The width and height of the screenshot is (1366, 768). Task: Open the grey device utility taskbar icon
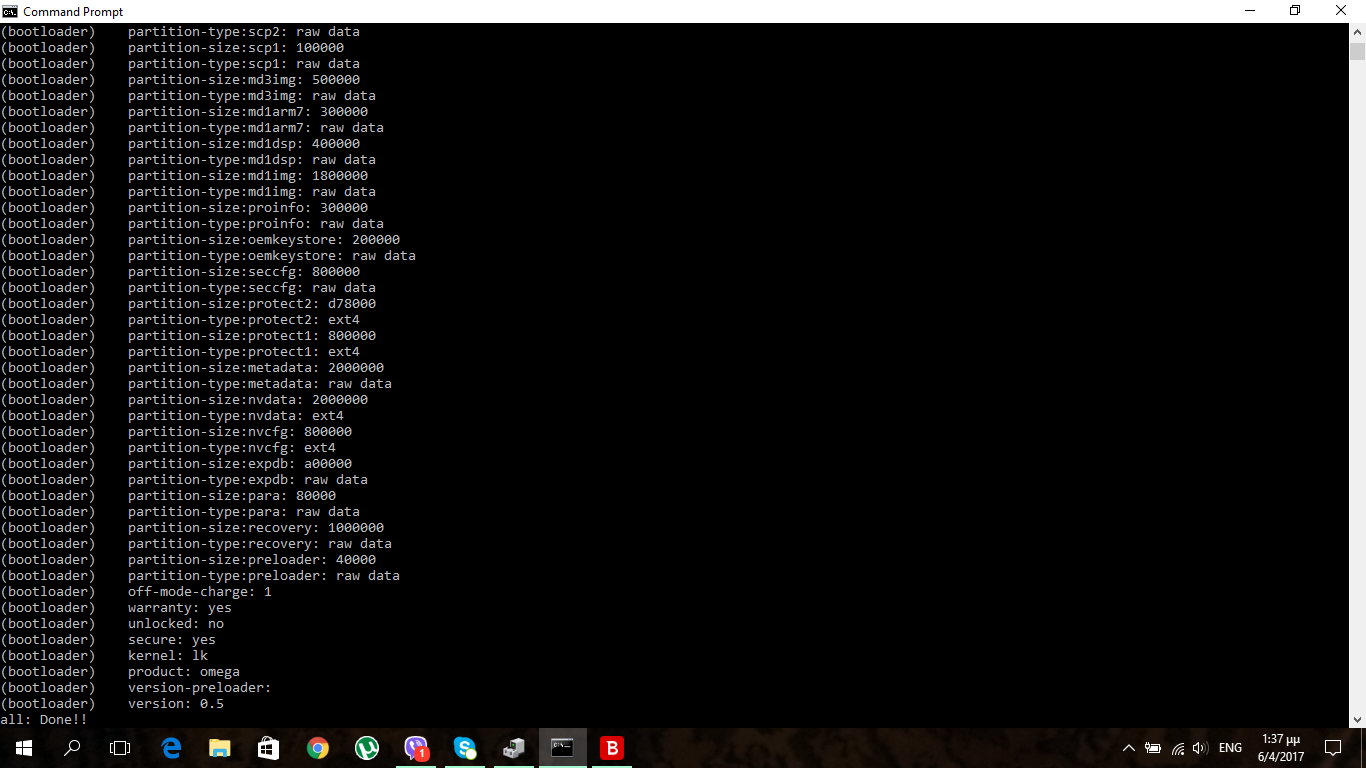514,748
